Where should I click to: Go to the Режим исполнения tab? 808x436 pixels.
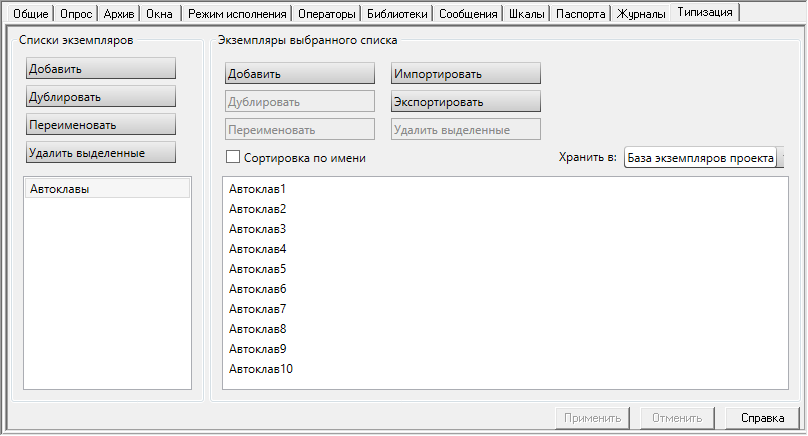(x=237, y=14)
